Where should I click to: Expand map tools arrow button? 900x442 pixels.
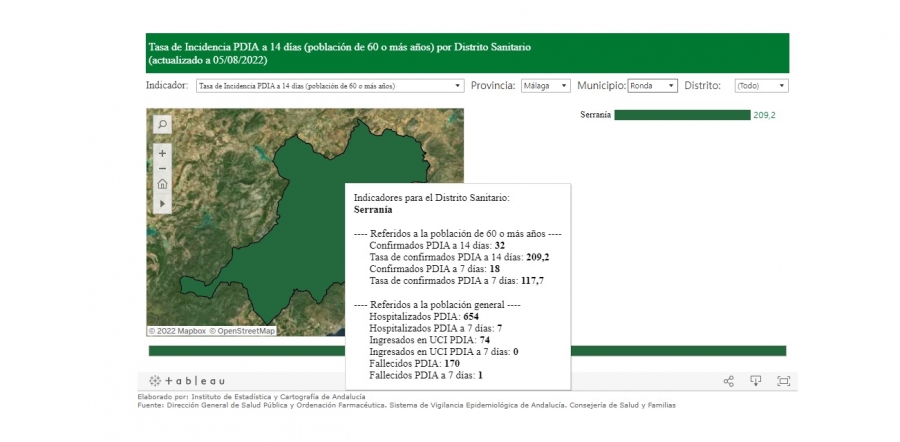[x=162, y=203]
